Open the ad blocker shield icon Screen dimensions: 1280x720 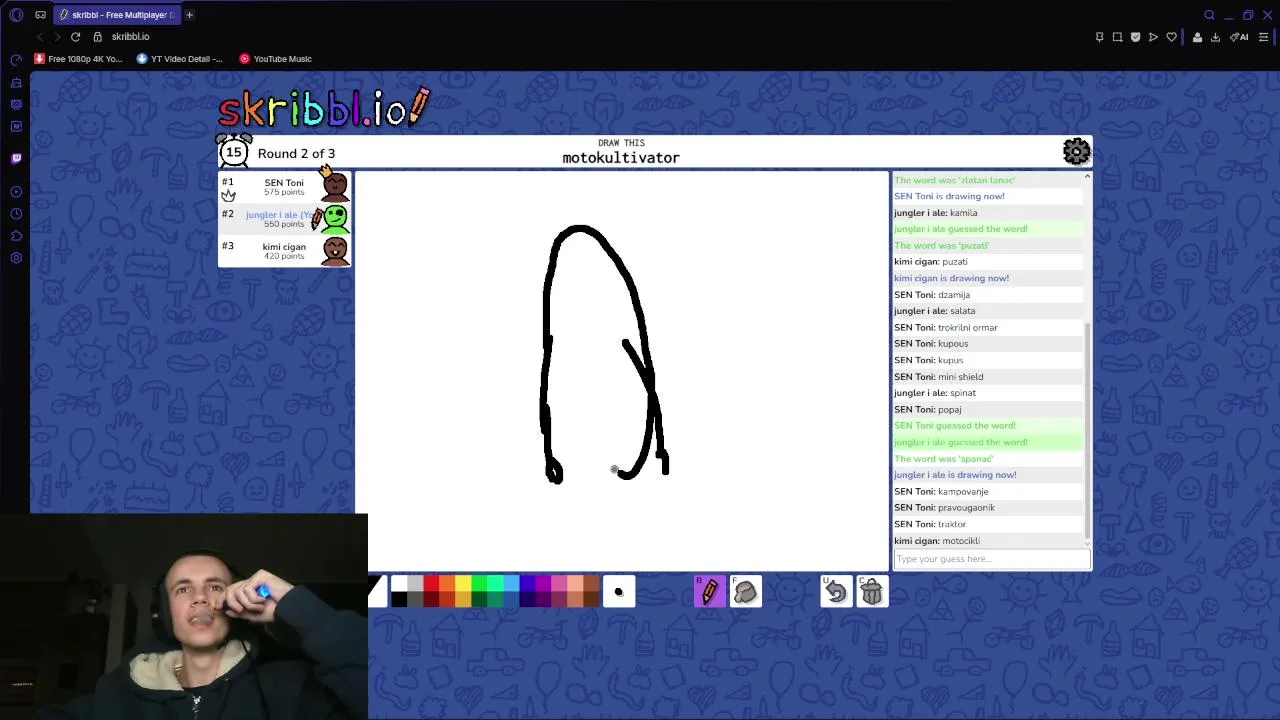1135,37
